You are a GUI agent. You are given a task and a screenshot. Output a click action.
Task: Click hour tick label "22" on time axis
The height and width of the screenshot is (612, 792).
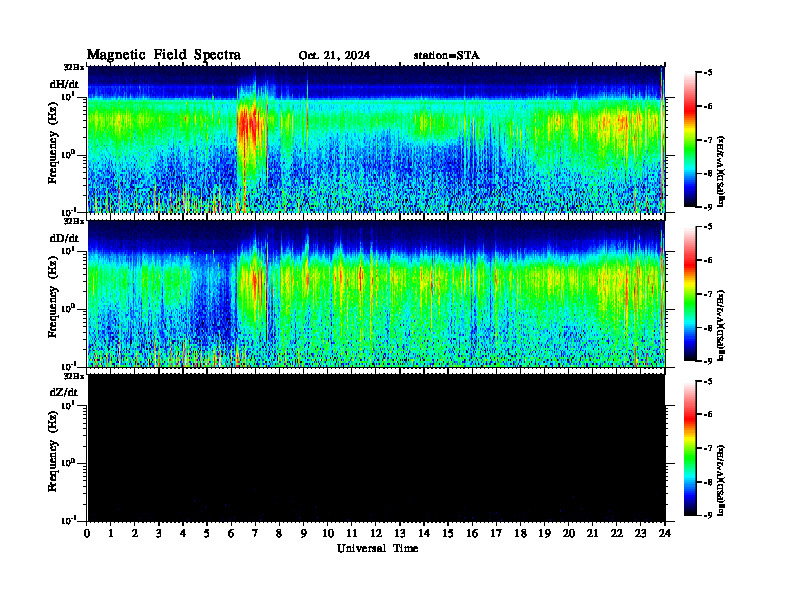617,533
